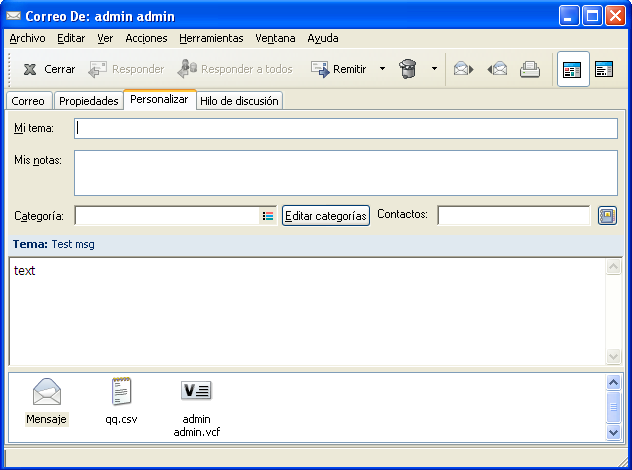This screenshot has width=632, height=470.
Task: Select the admin admin.vcf attachment
Action: [x=196, y=409]
